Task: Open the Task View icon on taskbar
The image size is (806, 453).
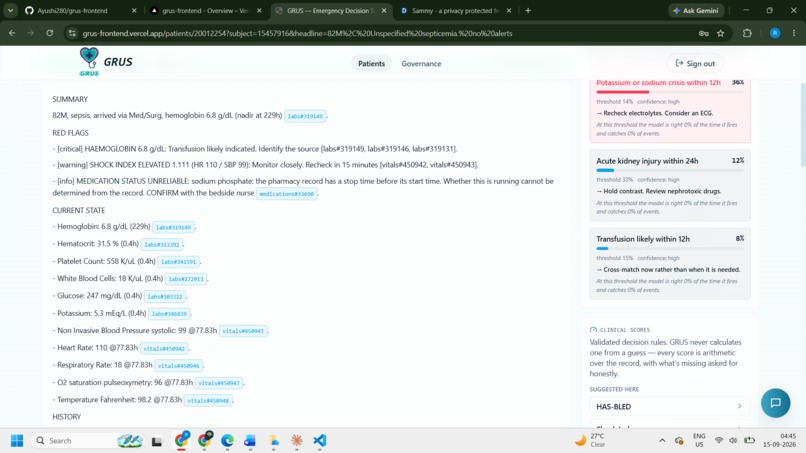Action: [157, 441]
